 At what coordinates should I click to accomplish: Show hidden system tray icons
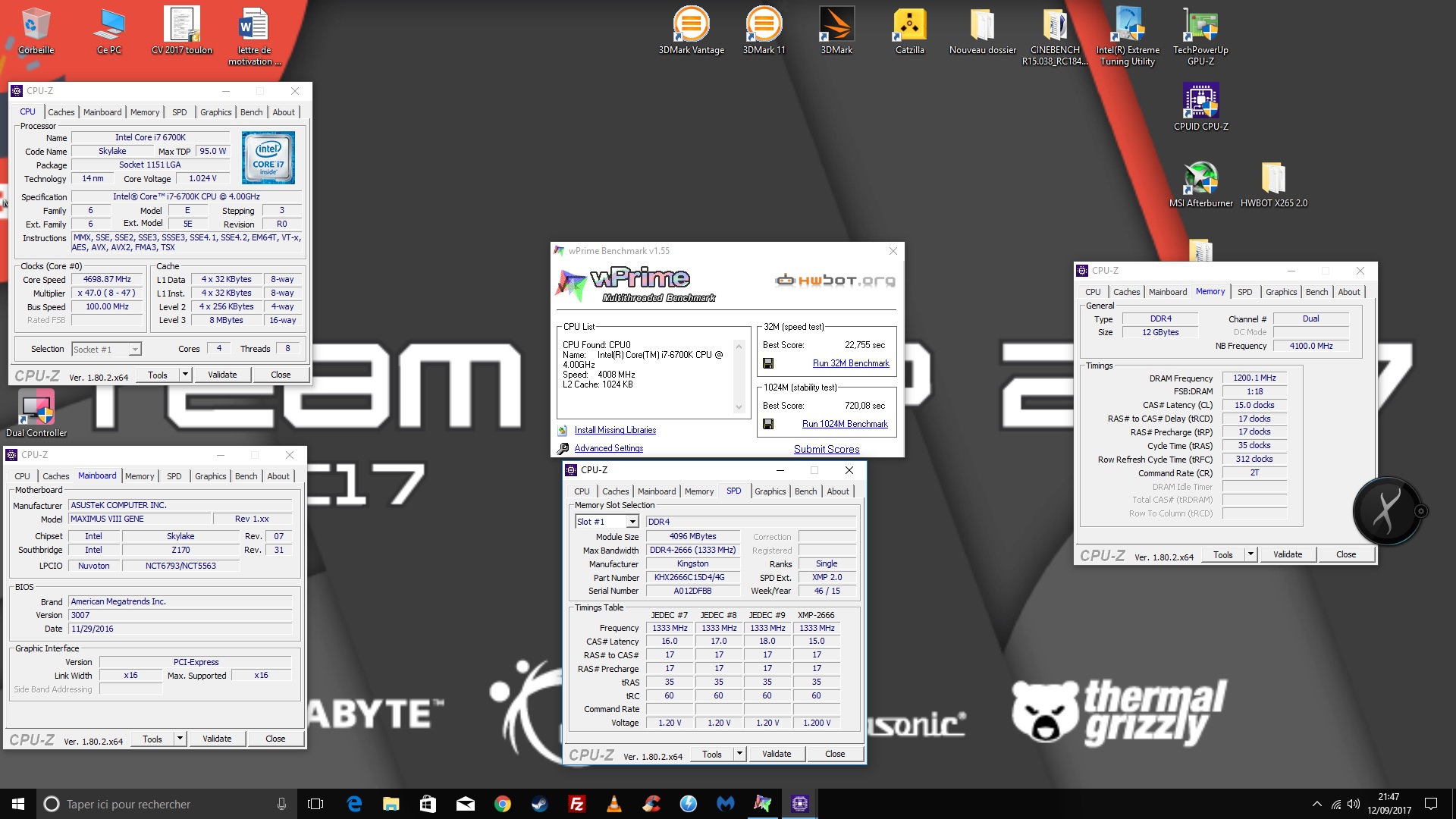tap(1316, 804)
